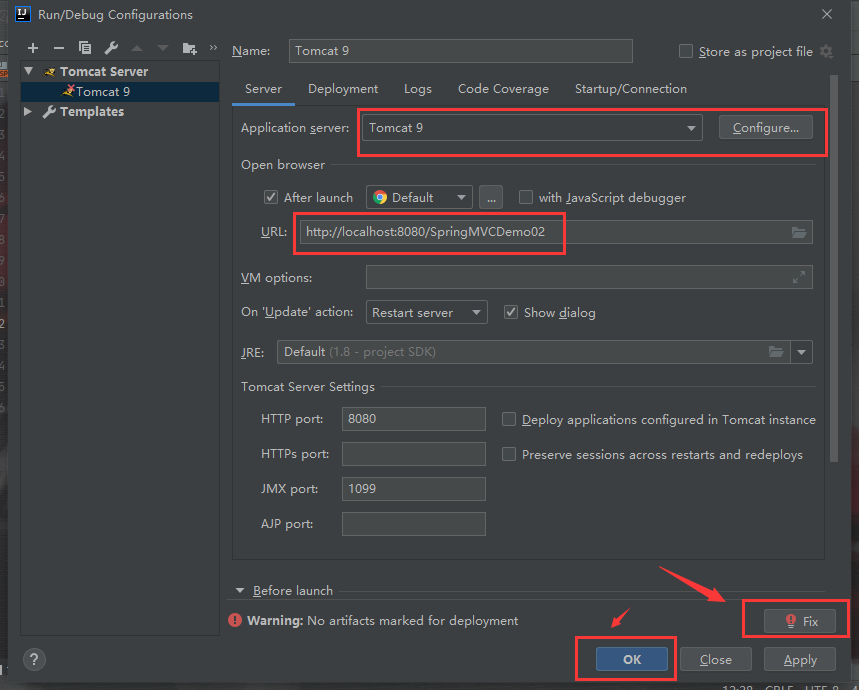Open Application server Tomcat 9 dropdown
The image size is (859, 690).
(532, 128)
